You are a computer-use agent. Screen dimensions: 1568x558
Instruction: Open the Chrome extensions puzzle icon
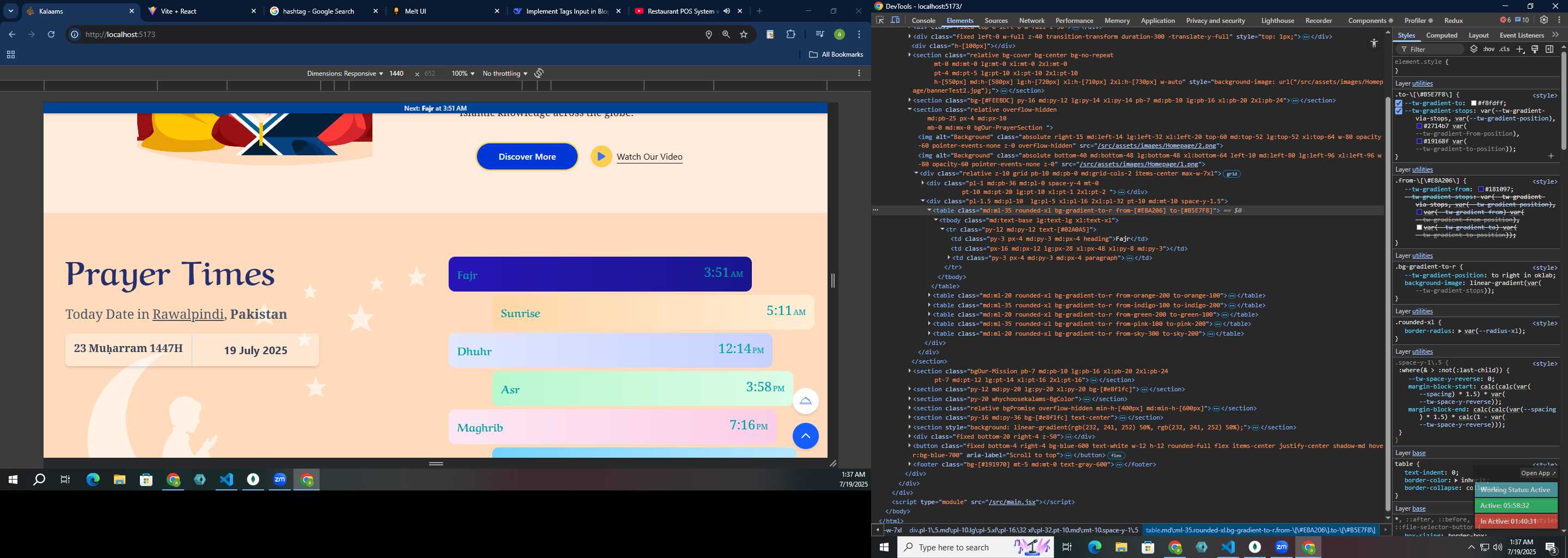[791, 35]
